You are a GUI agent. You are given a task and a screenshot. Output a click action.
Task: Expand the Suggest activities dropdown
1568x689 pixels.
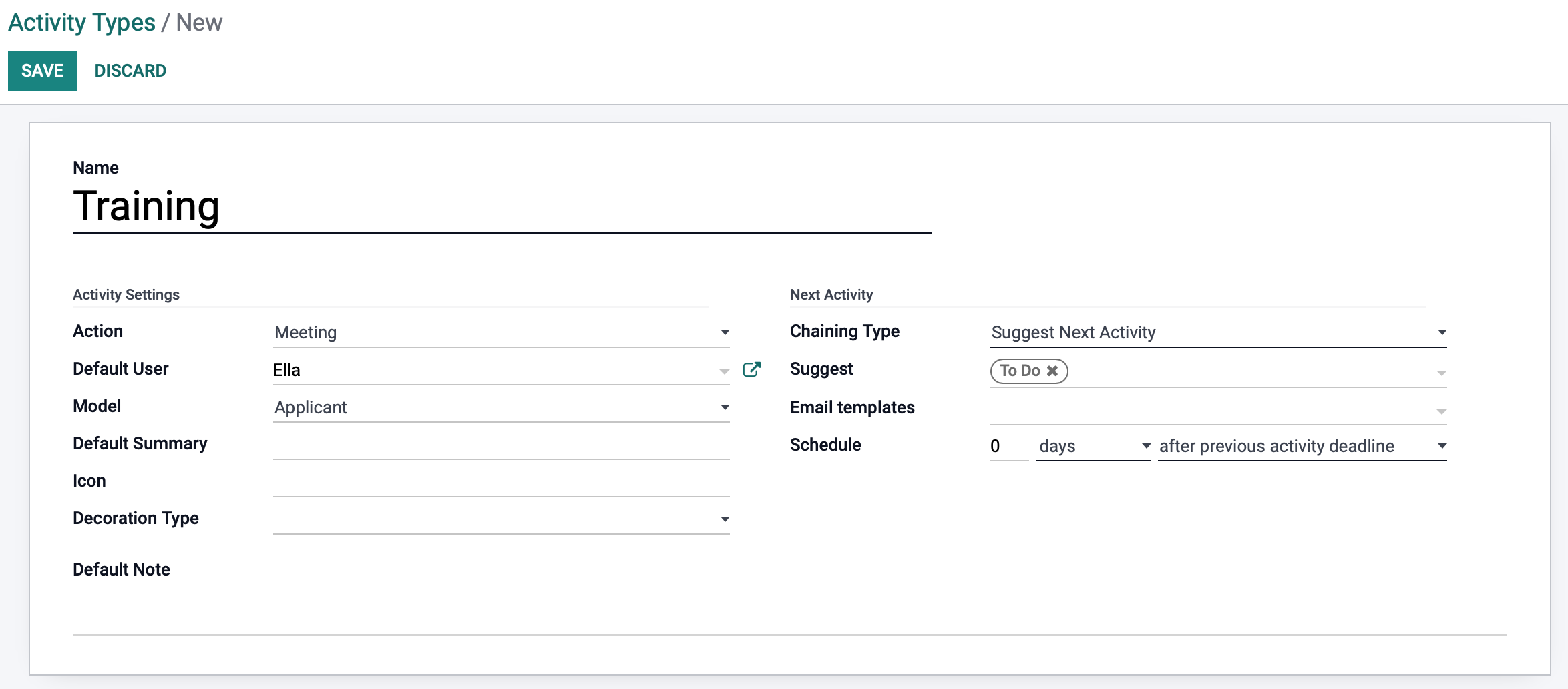click(x=1441, y=373)
